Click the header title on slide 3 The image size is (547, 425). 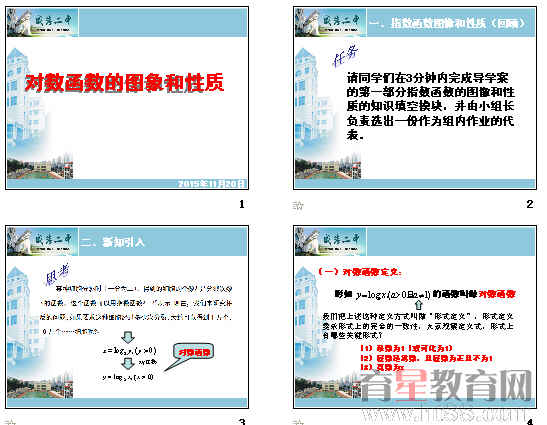(112, 242)
